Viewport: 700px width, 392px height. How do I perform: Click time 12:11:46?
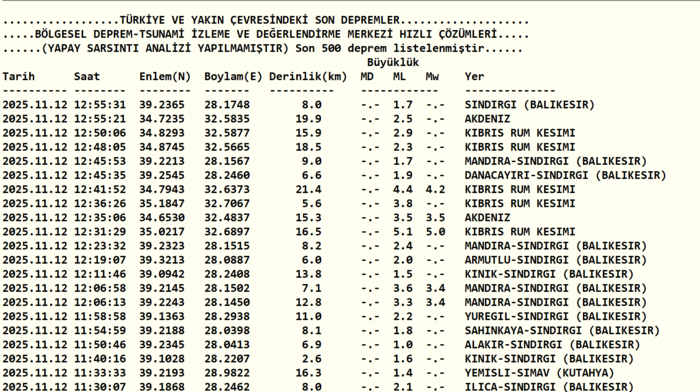(x=100, y=274)
